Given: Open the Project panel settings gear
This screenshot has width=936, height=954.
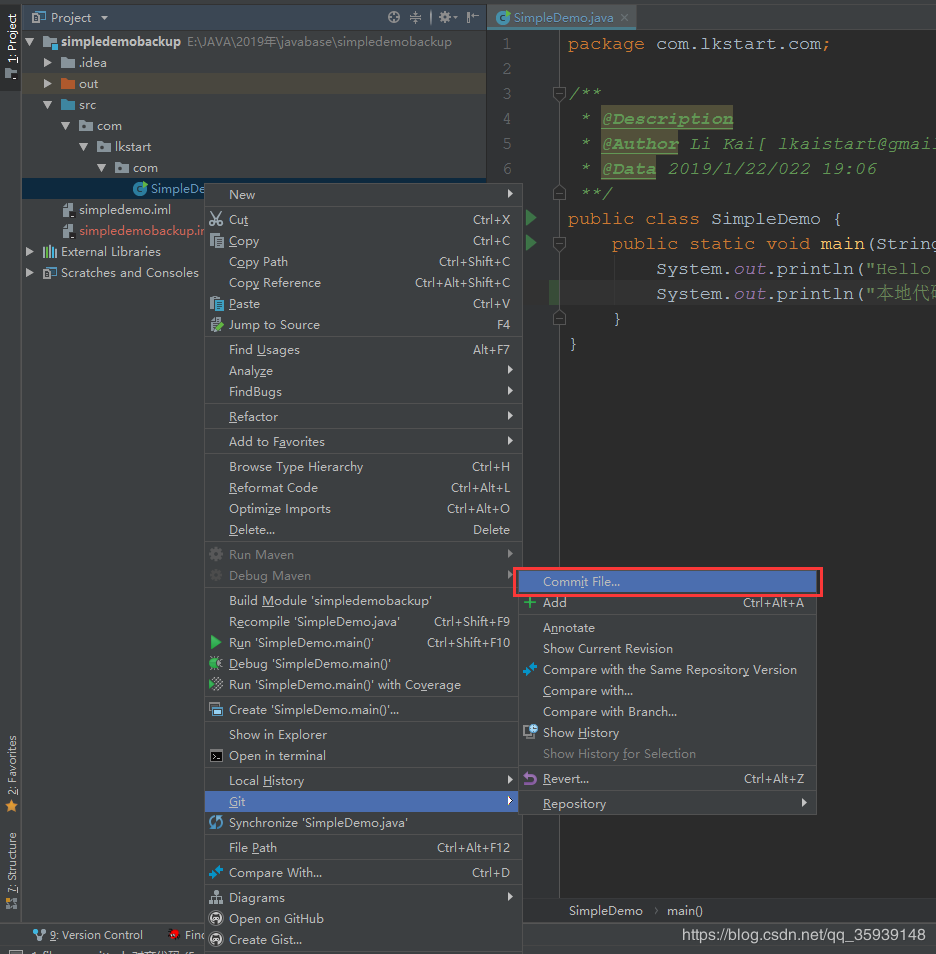Looking at the screenshot, I should tap(446, 17).
